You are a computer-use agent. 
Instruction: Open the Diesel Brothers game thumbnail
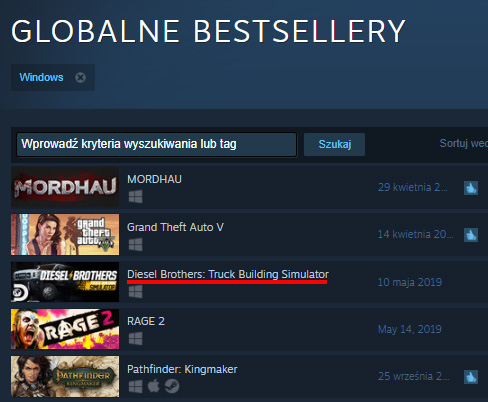pyautogui.click(x=65, y=282)
